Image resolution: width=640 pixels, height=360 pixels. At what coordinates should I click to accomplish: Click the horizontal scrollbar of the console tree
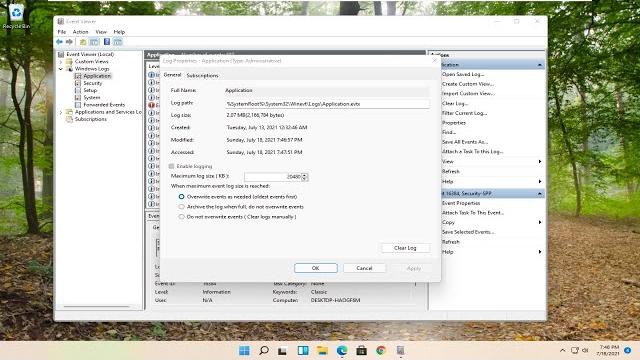[97, 307]
